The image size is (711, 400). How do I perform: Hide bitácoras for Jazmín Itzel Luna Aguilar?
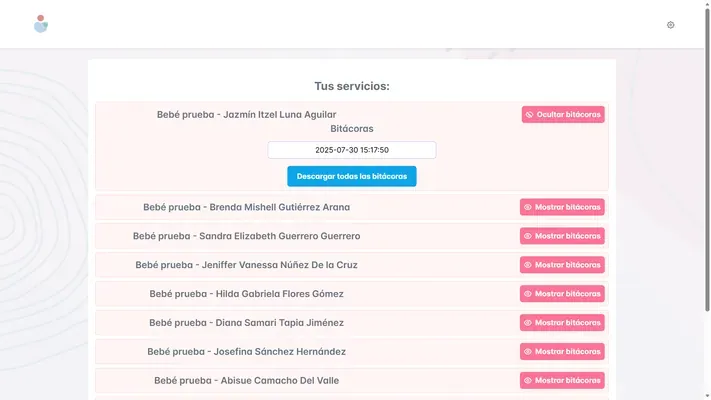(x=563, y=114)
